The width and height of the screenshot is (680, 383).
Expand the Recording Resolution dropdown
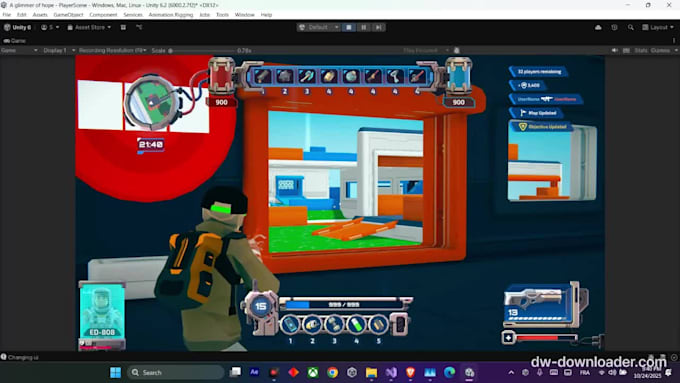pos(113,50)
